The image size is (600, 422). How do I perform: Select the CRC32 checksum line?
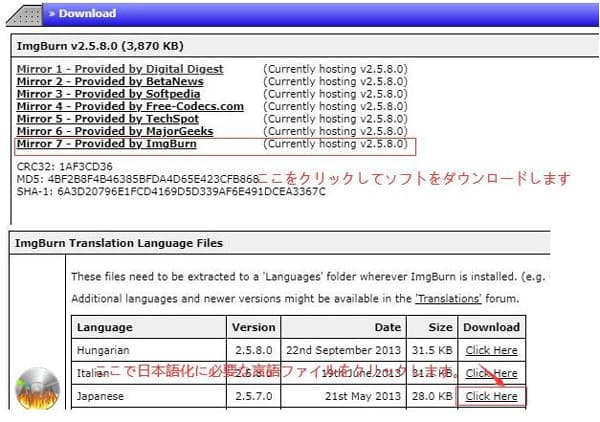[x=64, y=167]
